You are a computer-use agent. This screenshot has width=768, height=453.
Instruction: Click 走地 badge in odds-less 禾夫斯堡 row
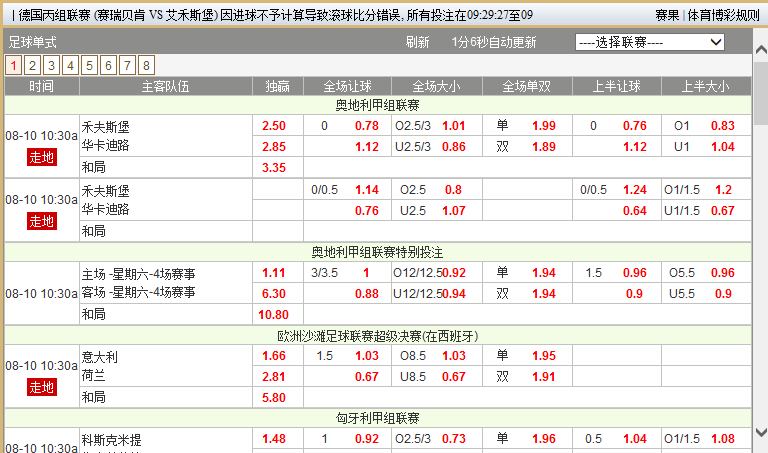point(42,221)
